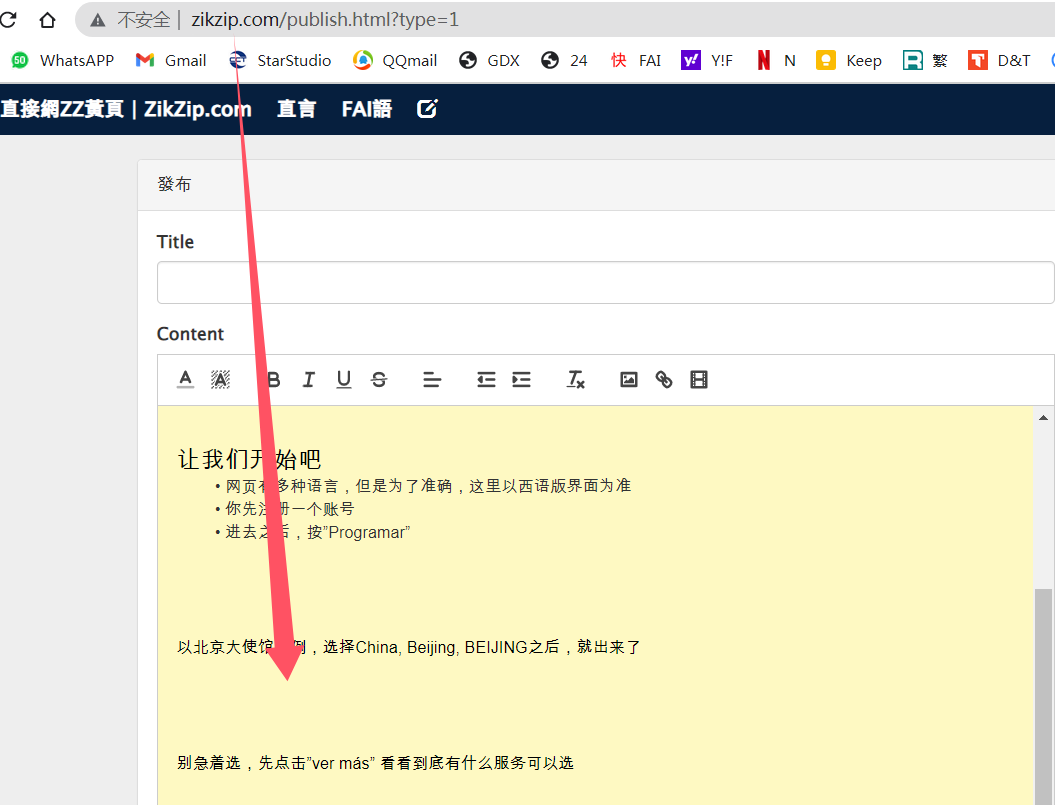Increase indent of selected text
Viewport: 1055px width, 805px height.
tap(521, 380)
